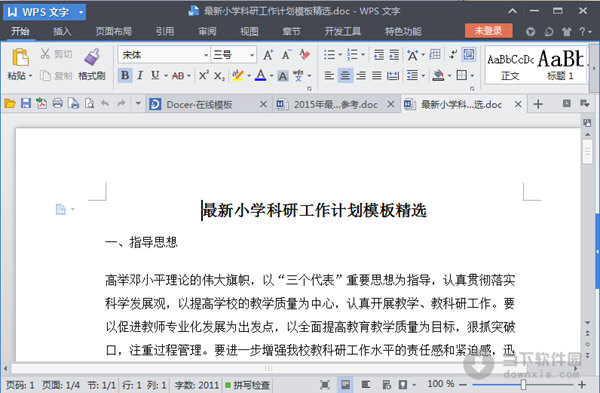Screen dimensions: 600x393
Task: Click the Print icon
Action: click(x=57, y=103)
